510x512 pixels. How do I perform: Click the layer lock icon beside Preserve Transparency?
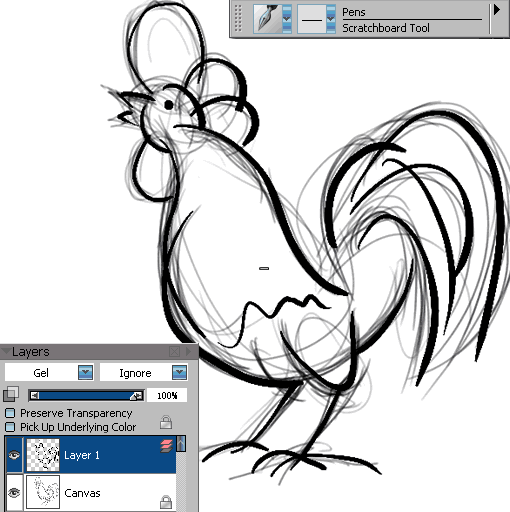[166, 422]
